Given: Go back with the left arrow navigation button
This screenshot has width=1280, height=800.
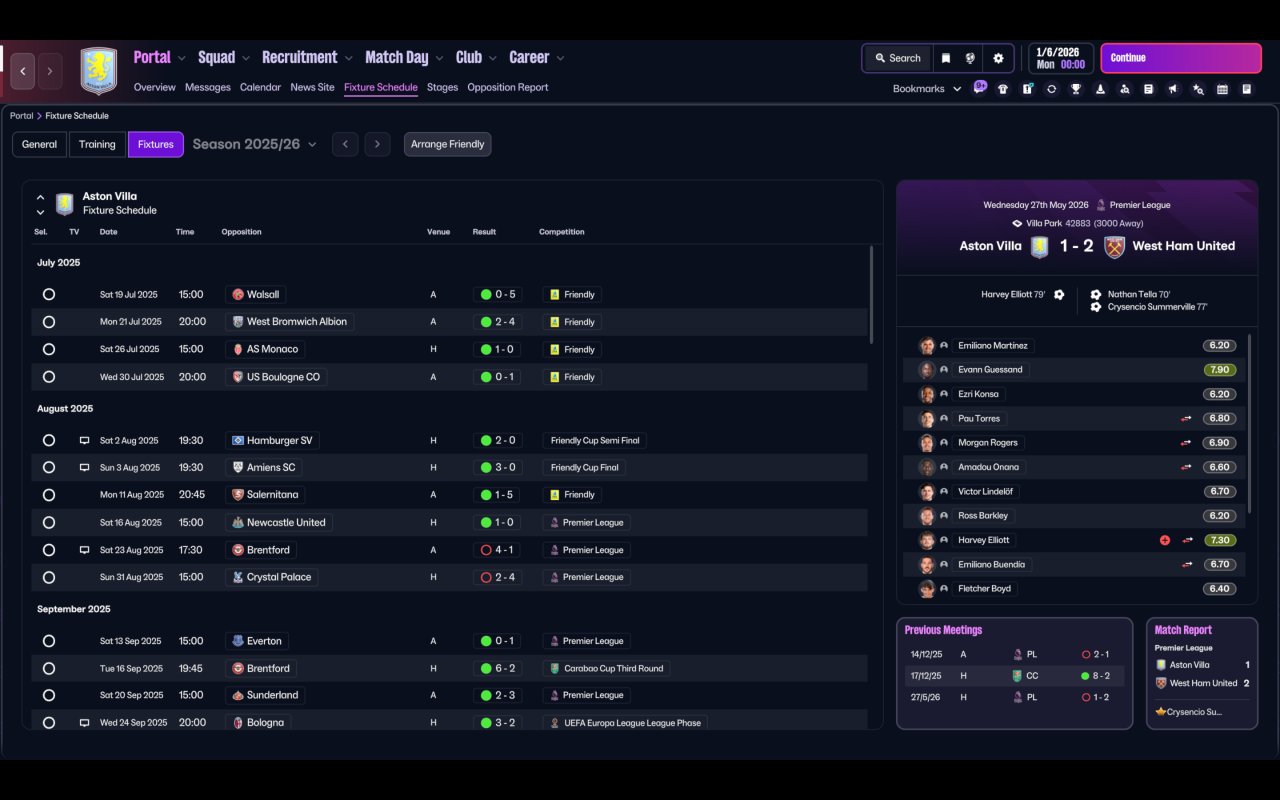Looking at the screenshot, I should [23, 71].
